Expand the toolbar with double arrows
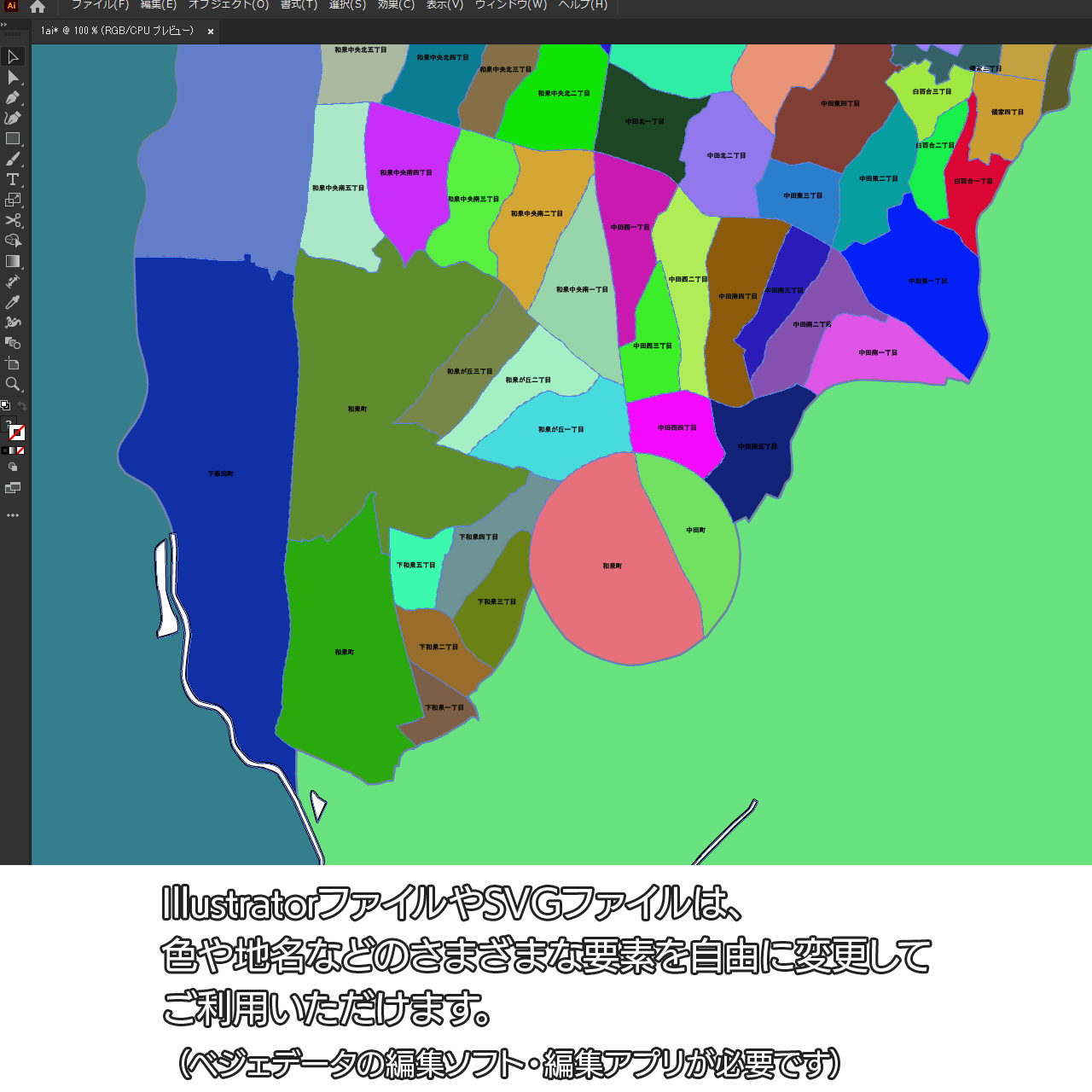This screenshot has height=1092, width=1092. tap(4, 25)
